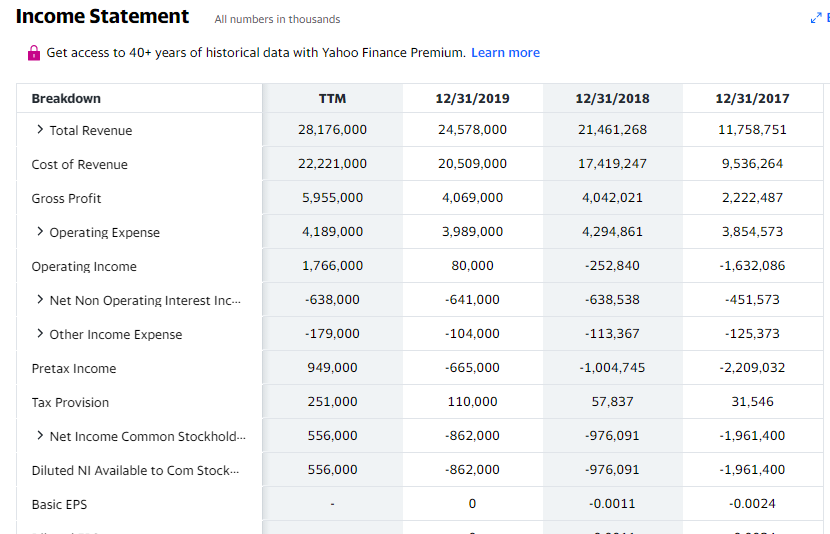Click 2017 total revenue value 11,758,751
The image size is (830, 534).
752,130
